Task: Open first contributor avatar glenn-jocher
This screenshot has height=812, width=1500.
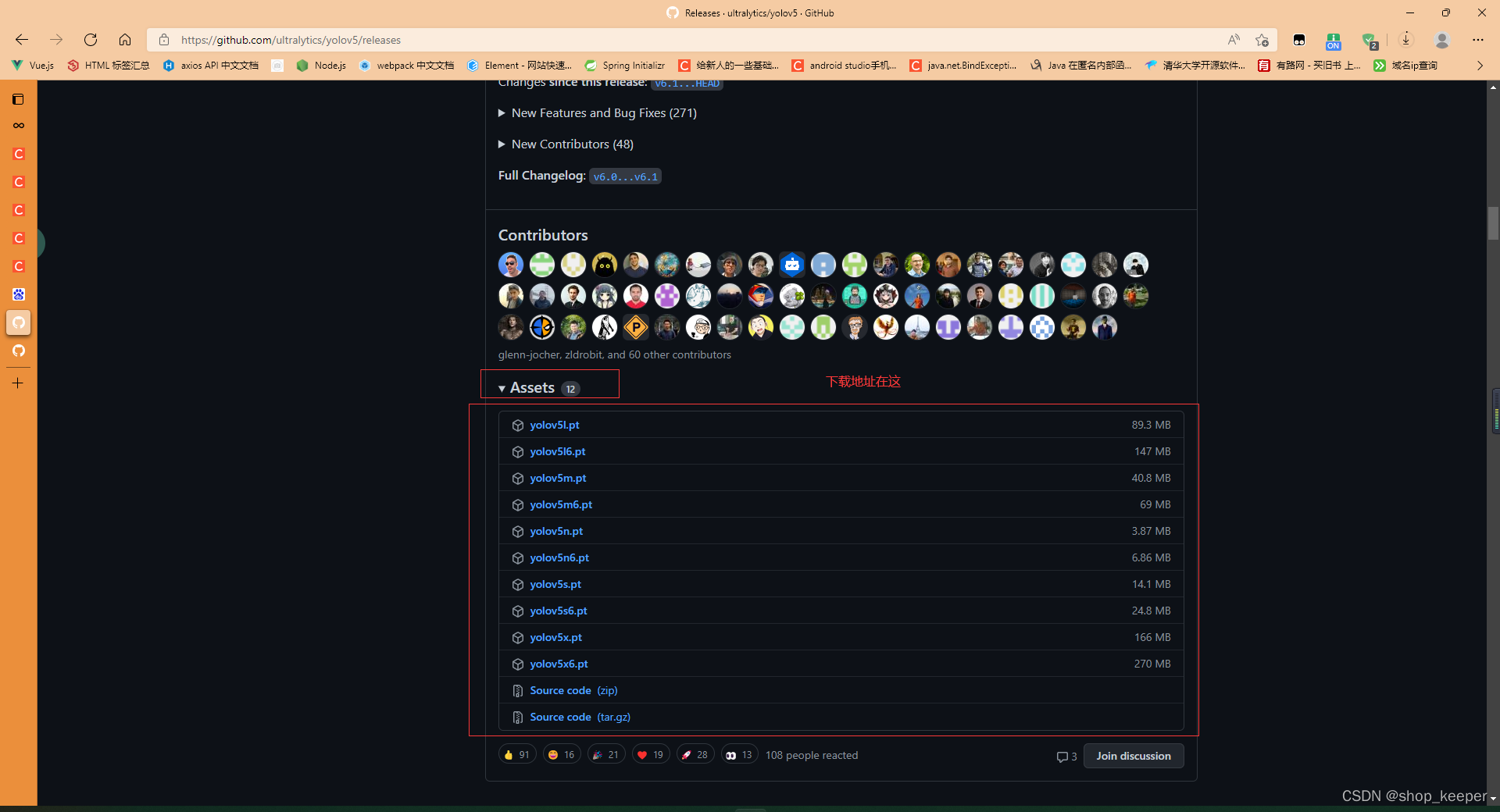Action: tap(511, 265)
